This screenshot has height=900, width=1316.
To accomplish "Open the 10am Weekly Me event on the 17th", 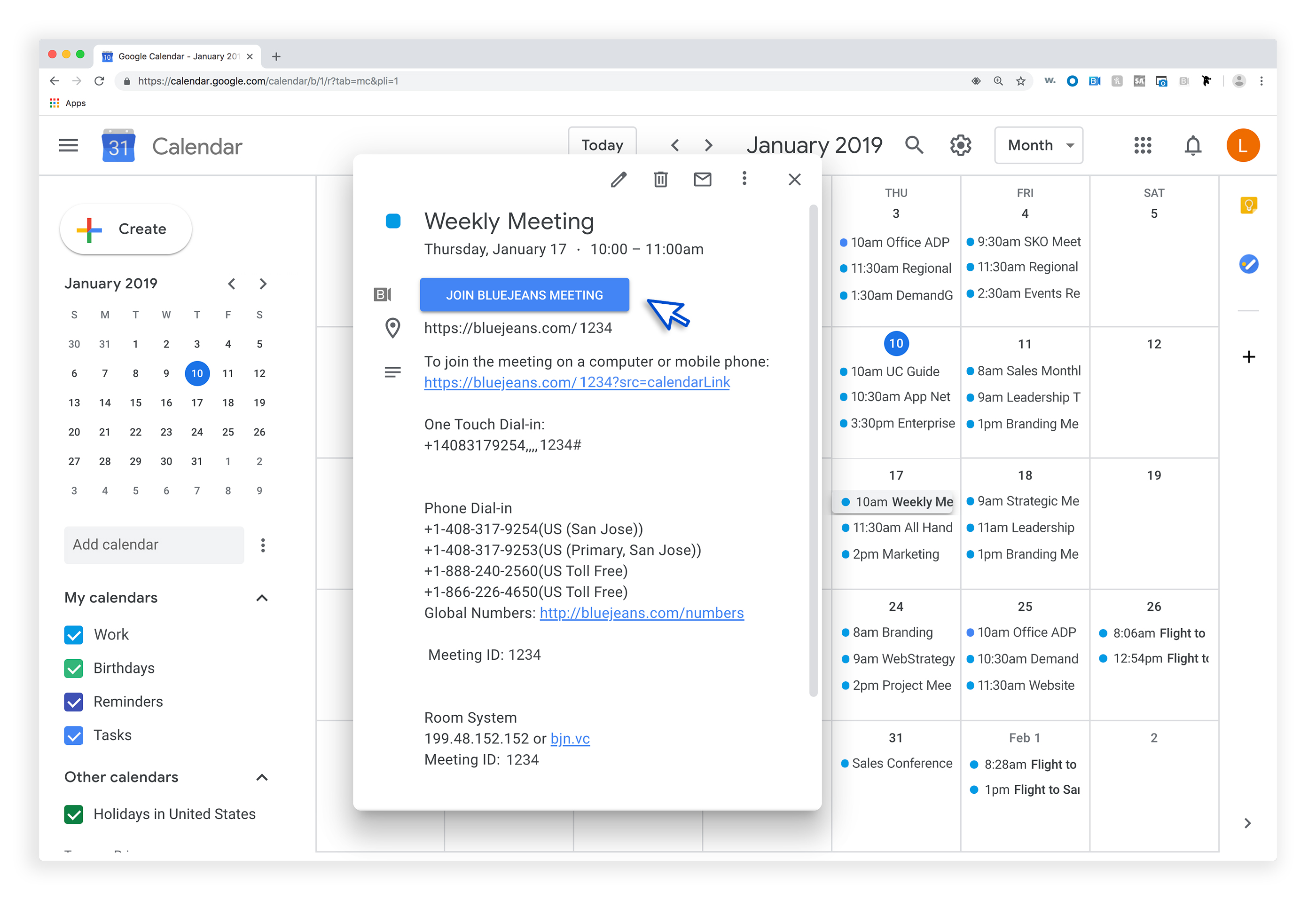I will point(893,502).
